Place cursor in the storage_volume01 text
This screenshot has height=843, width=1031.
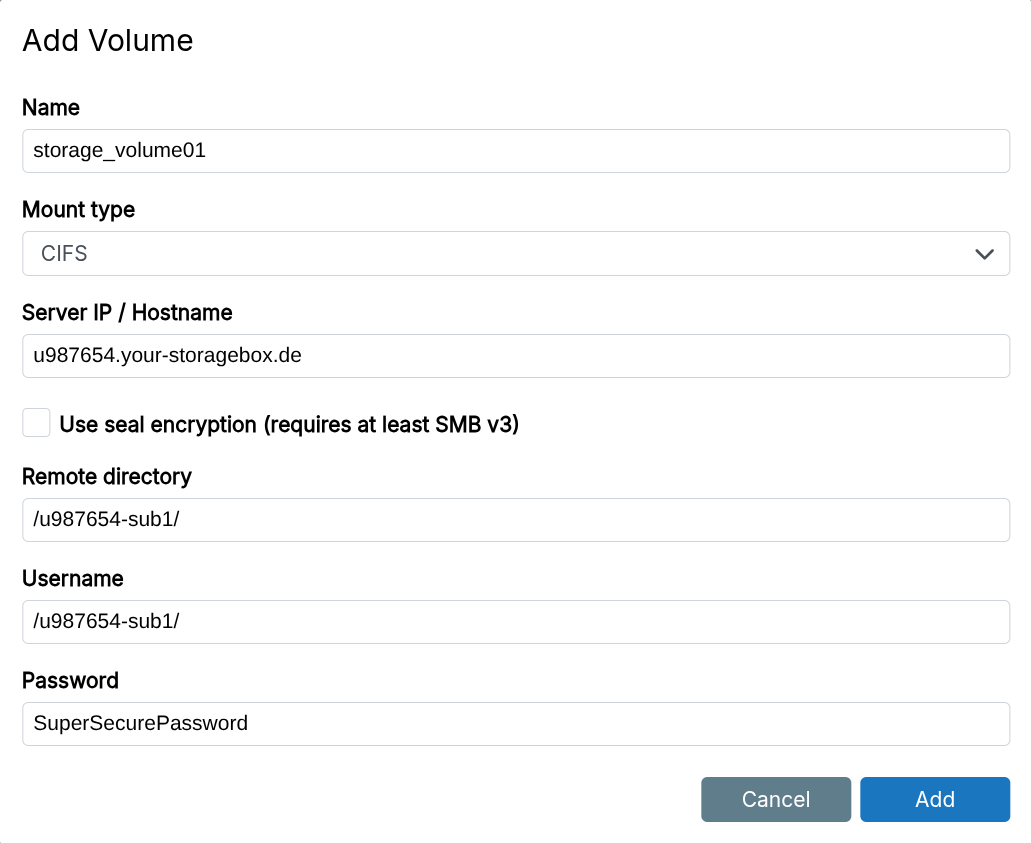(119, 151)
